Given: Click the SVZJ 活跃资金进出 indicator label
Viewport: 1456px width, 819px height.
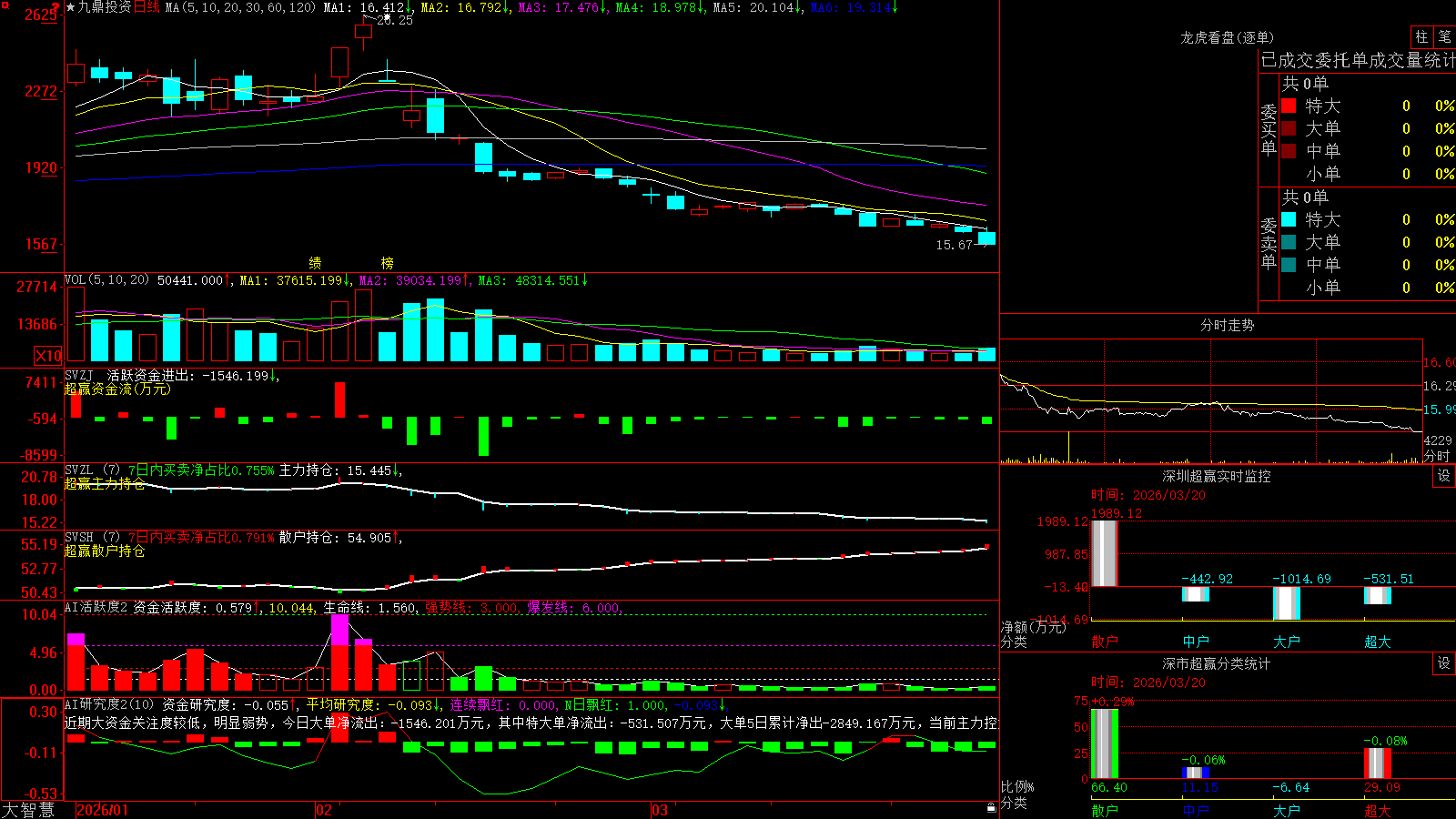Looking at the screenshot, I should click(x=131, y=375).
